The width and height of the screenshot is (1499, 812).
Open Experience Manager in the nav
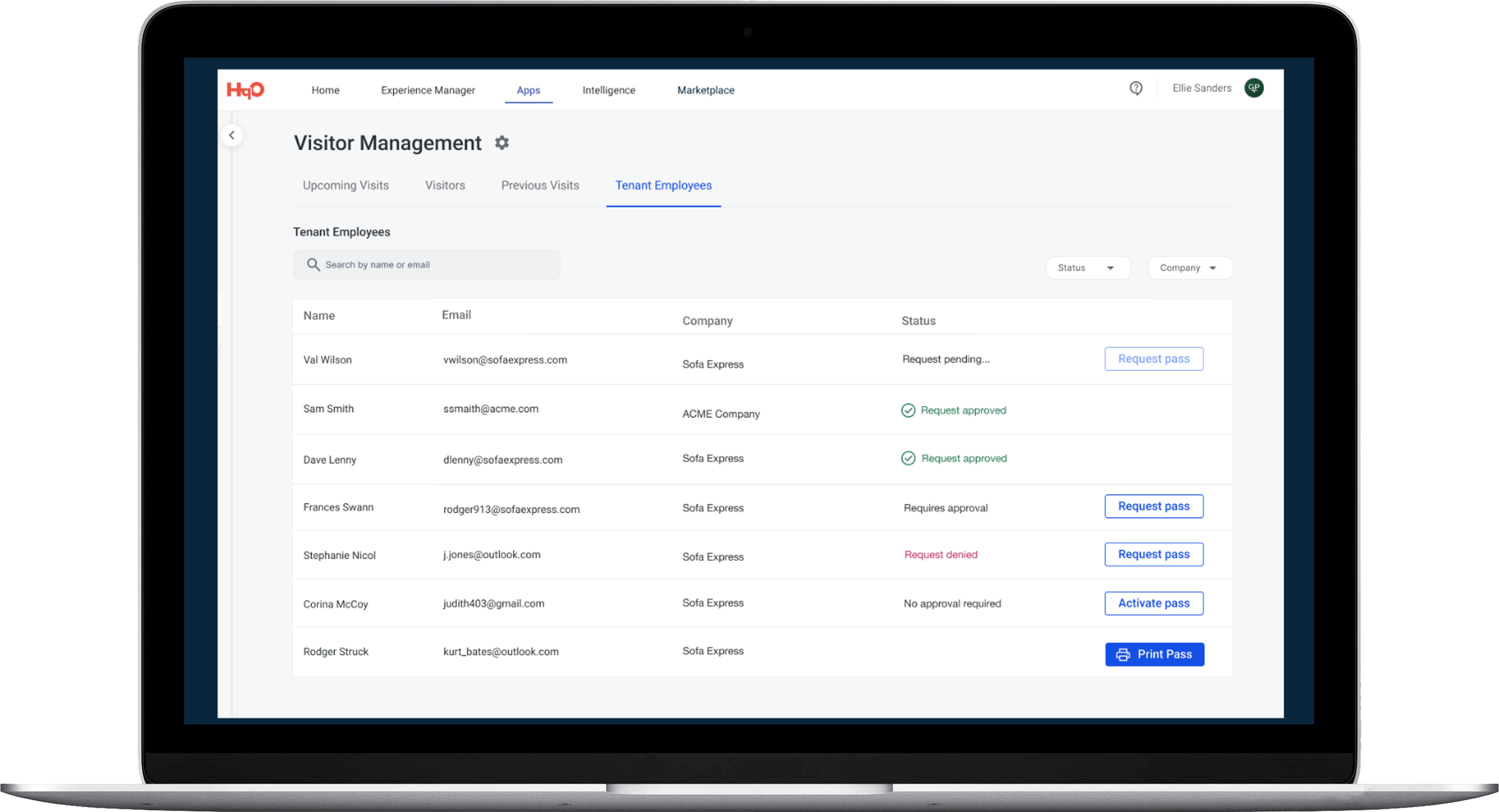pyautogui.click(x=428, y=90)
